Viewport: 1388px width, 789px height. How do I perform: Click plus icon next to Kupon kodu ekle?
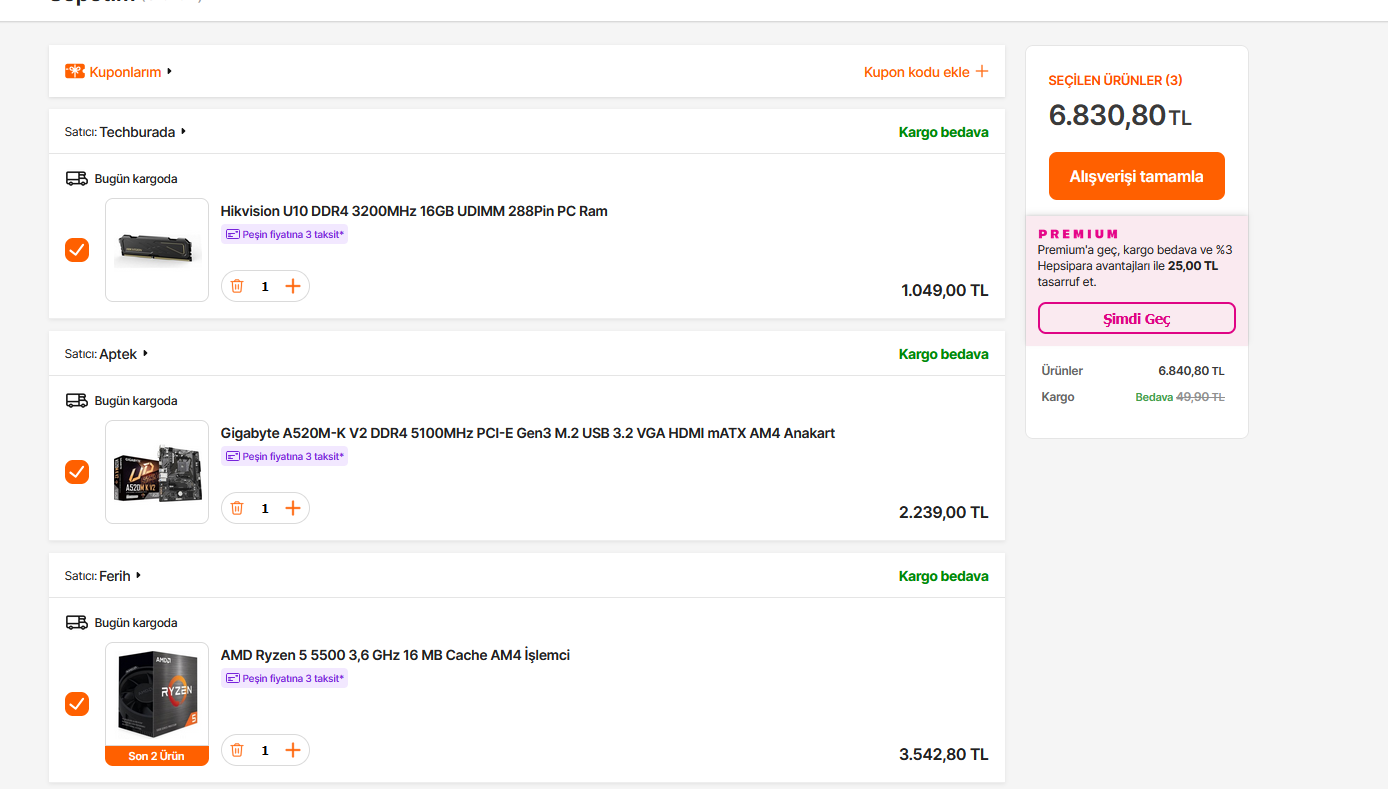click(x=982, y=72)
